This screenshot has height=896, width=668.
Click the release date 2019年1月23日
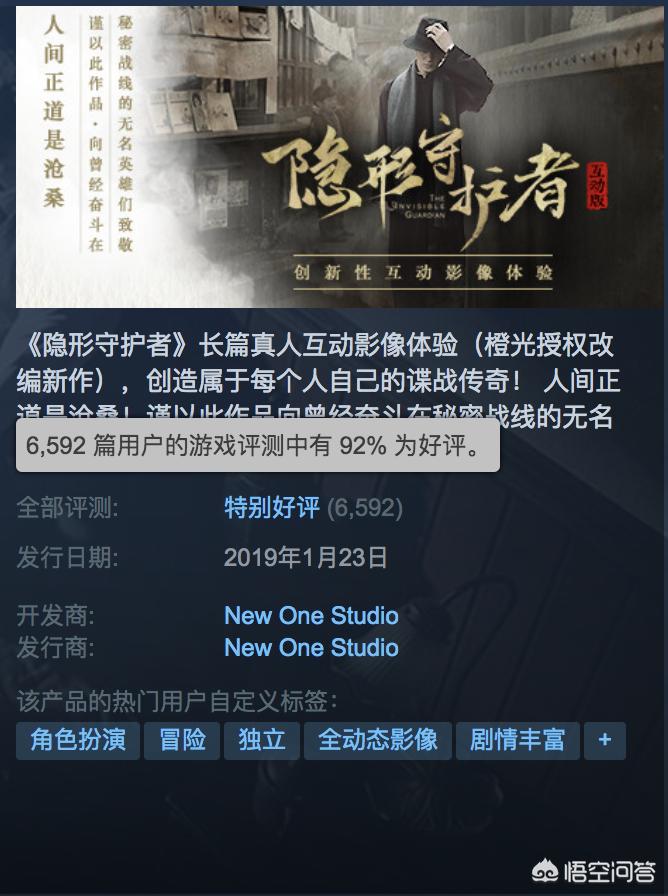click(x=306, y=557)
